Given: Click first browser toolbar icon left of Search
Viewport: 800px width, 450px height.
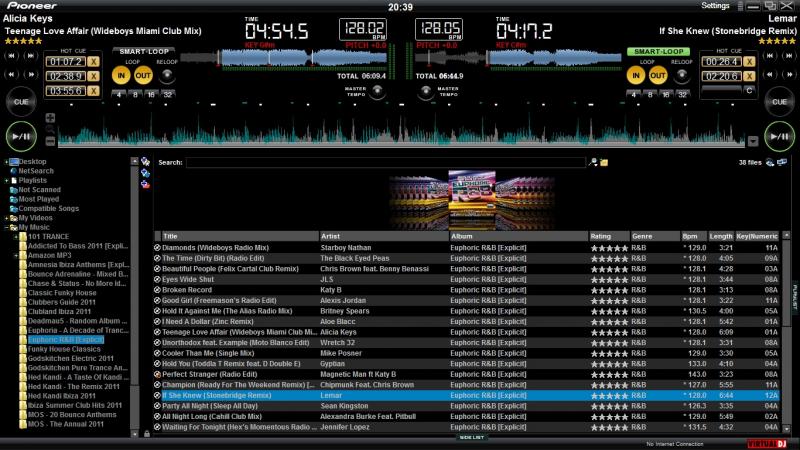Looking at the screenshot, I should tap(145, 162).
